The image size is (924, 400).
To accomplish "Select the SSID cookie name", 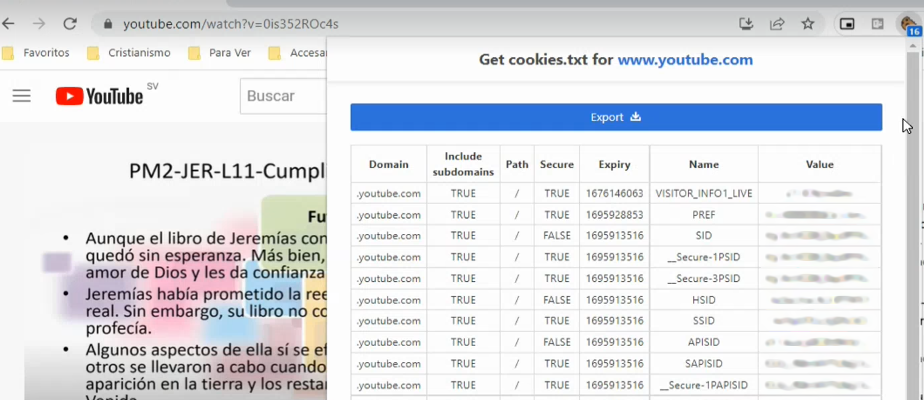I will (704, 321).
